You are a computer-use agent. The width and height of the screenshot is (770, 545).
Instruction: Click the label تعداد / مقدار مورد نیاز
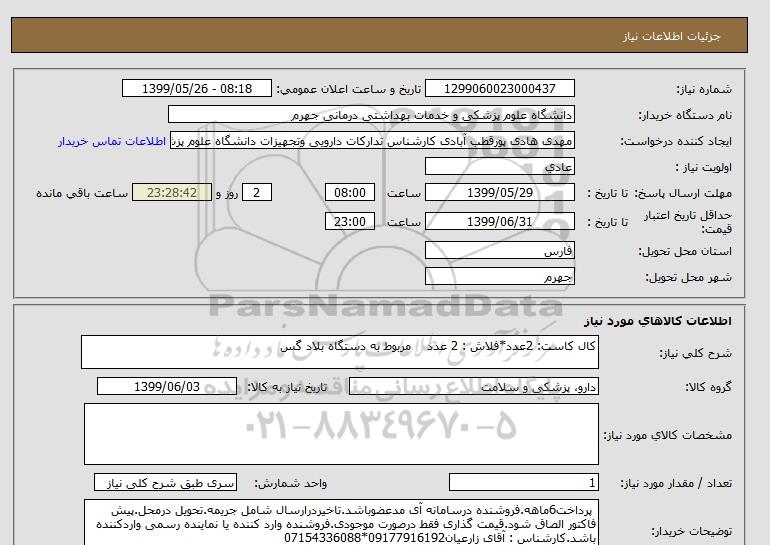pyautogui.click(x=676, y=484)
